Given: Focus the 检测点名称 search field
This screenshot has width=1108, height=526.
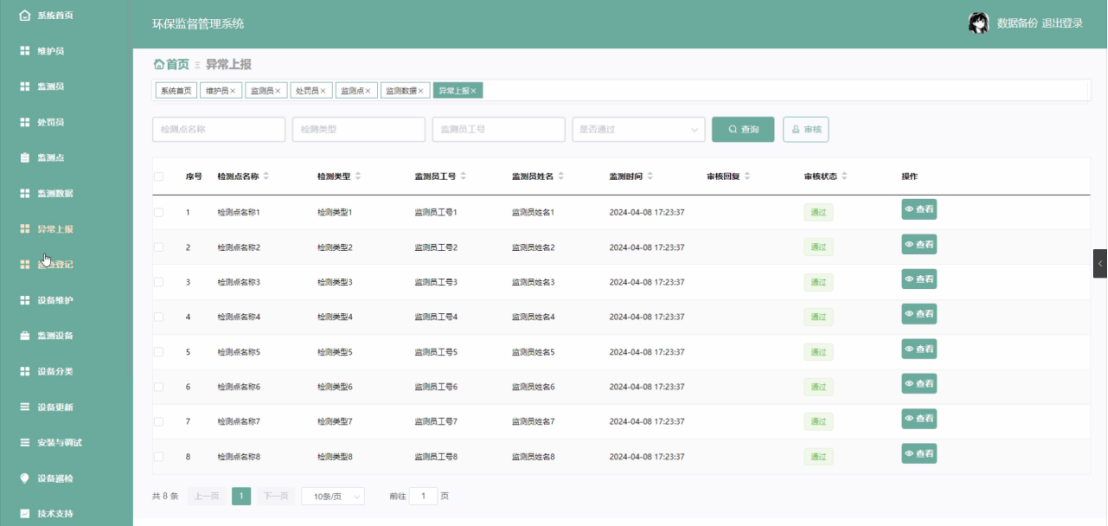Looking at the screenshot, I should point(219,129).
